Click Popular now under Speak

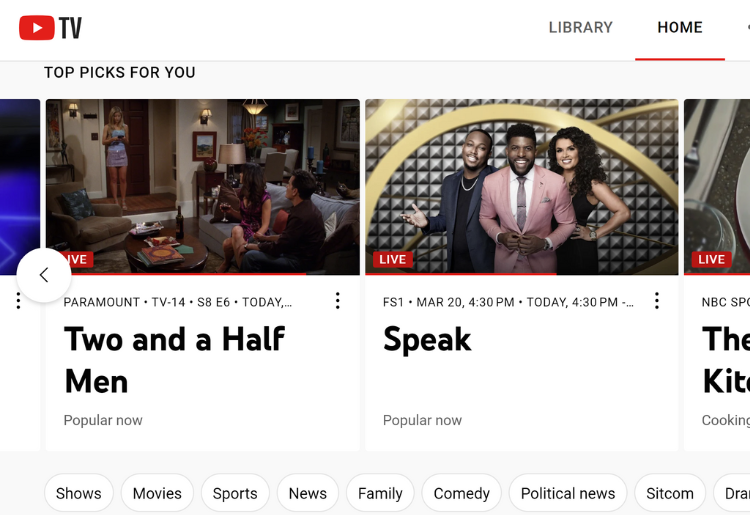422,420
